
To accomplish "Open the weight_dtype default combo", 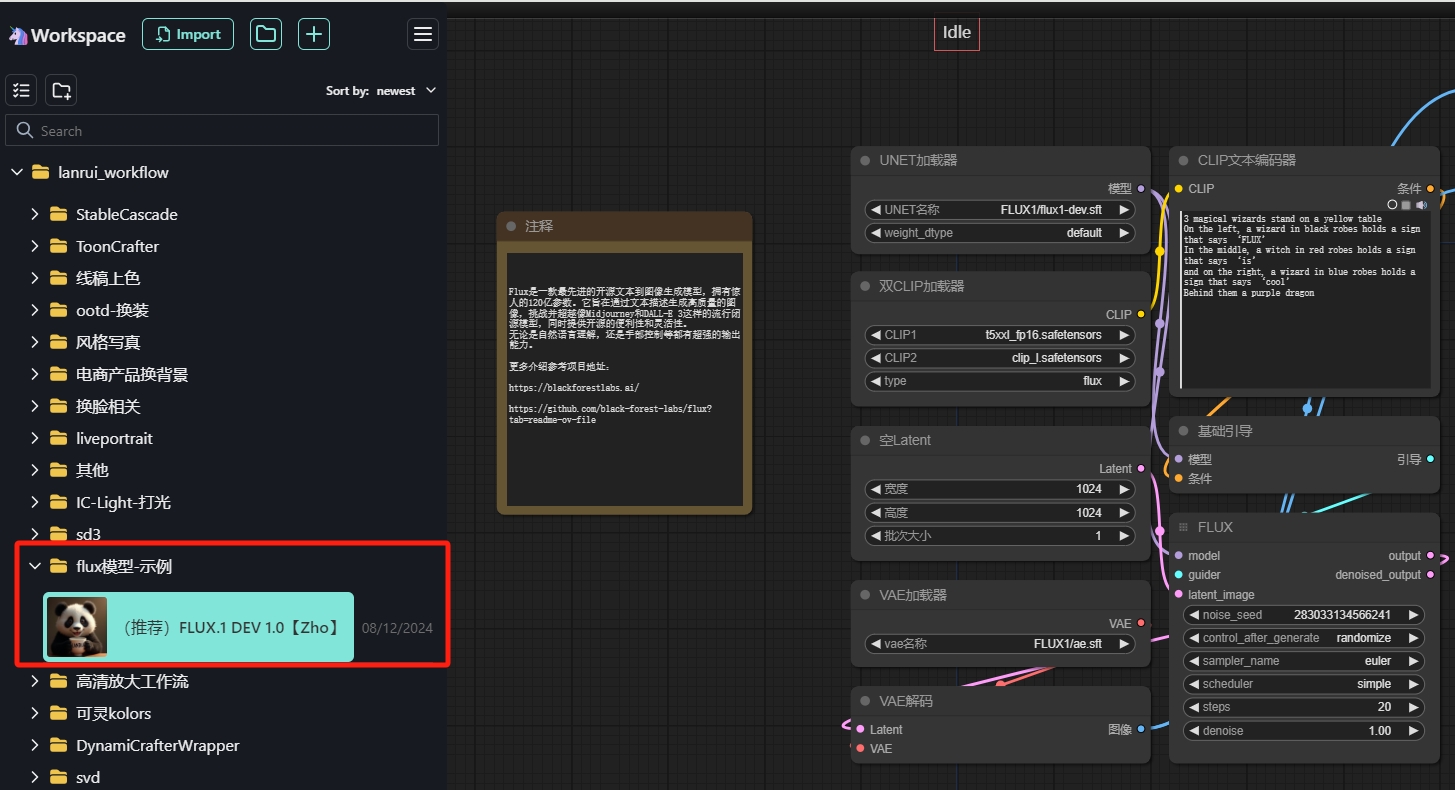I will (x=1000, y=233).
